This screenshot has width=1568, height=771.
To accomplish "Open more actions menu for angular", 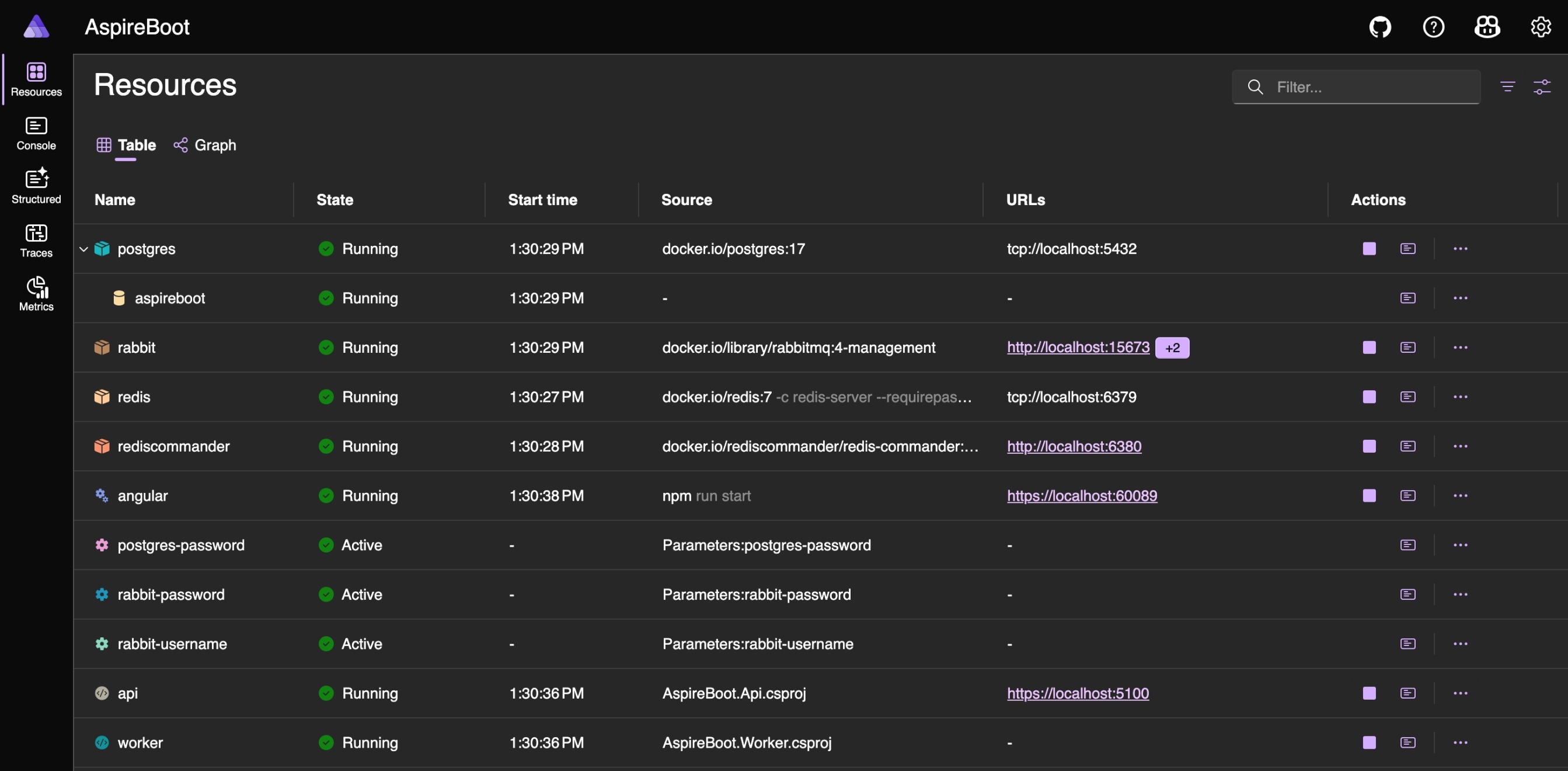I will (x=1460, y=495).
